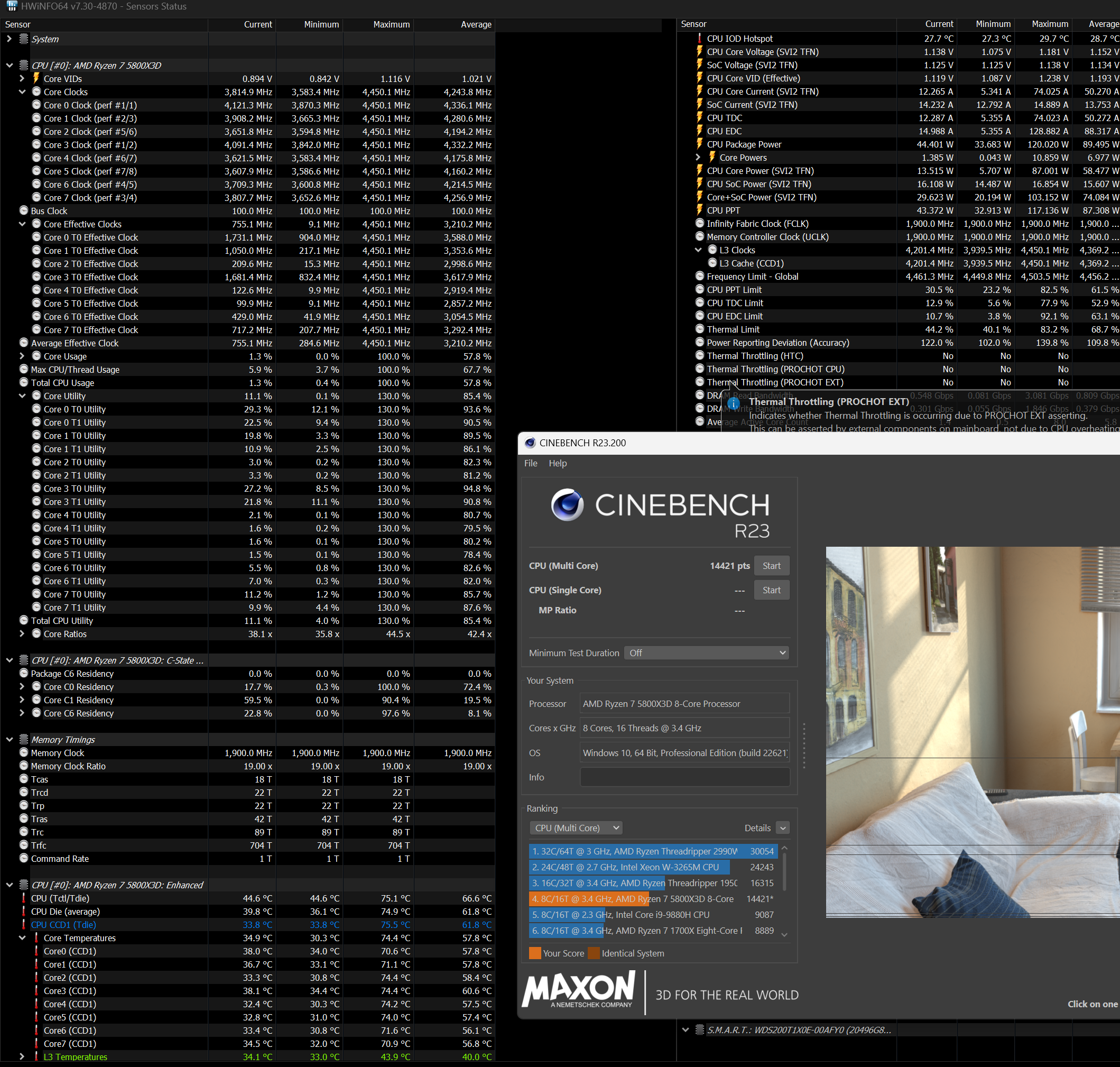Collapse the CPU [#0] AMD Ryzen 7 5800X3D group
1120x1067 pixels.
9,66
